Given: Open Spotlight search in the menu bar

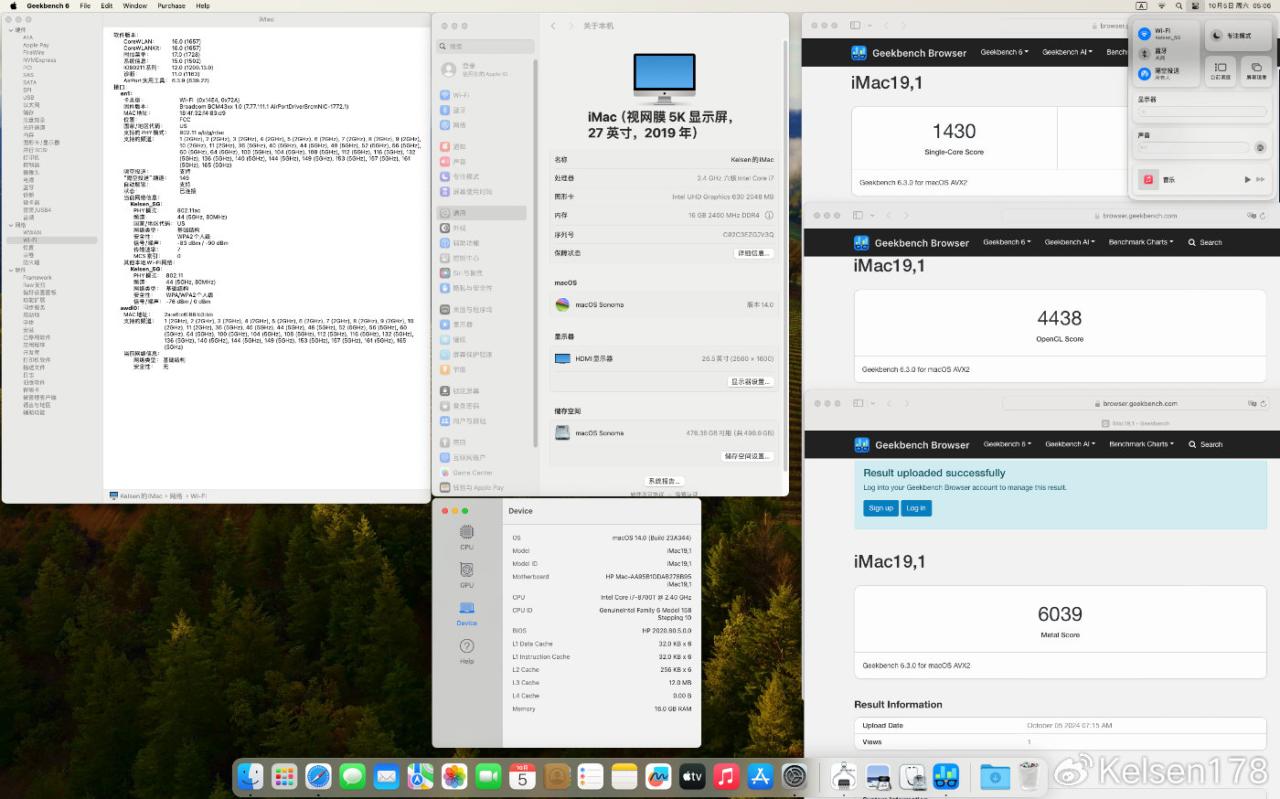Looking at the screenshot, I should [1177, 5].
